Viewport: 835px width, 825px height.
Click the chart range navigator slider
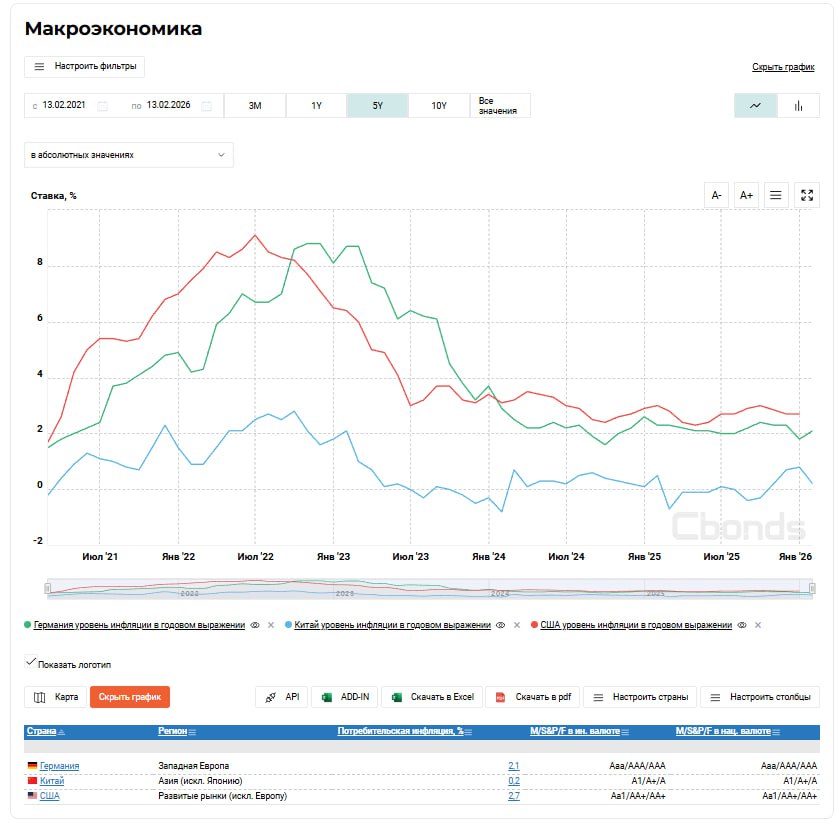[x=428, y=590]
